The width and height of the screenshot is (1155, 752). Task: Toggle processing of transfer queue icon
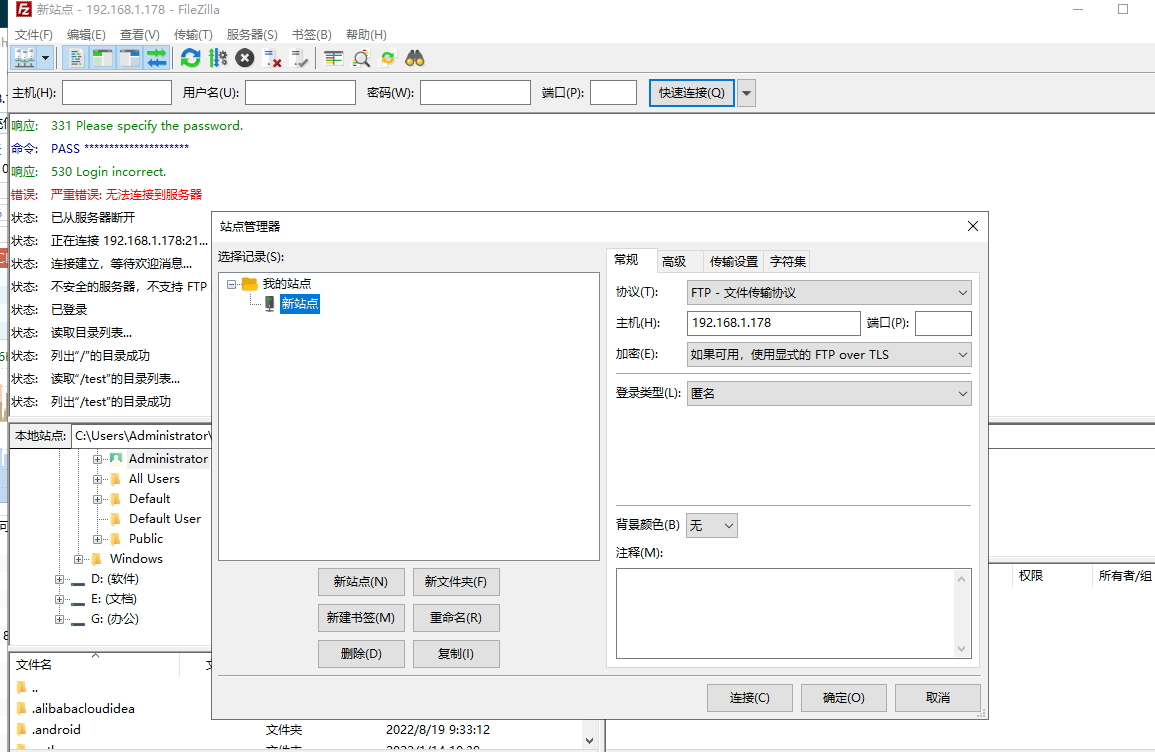pos(217,58)
